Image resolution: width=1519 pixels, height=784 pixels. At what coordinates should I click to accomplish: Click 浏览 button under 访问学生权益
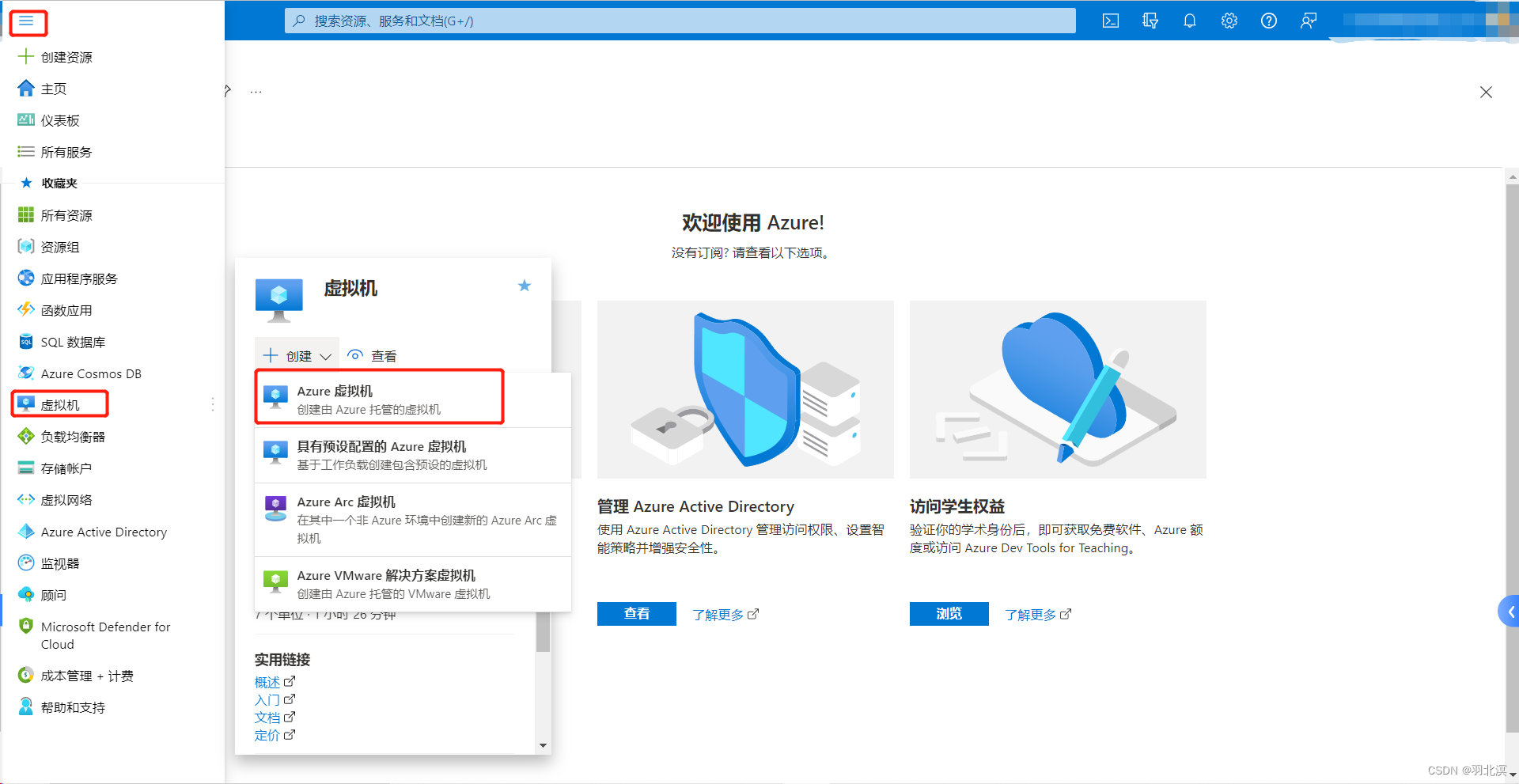pos(949,614)
